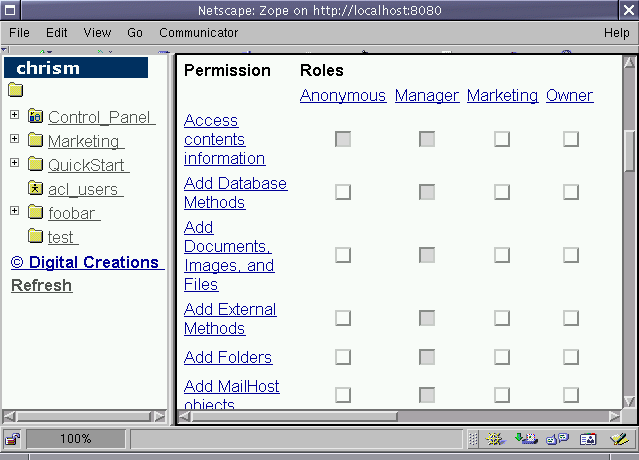Click the component bar drag handle
This screenshot has height=460, width=639.
pos(473,439)
